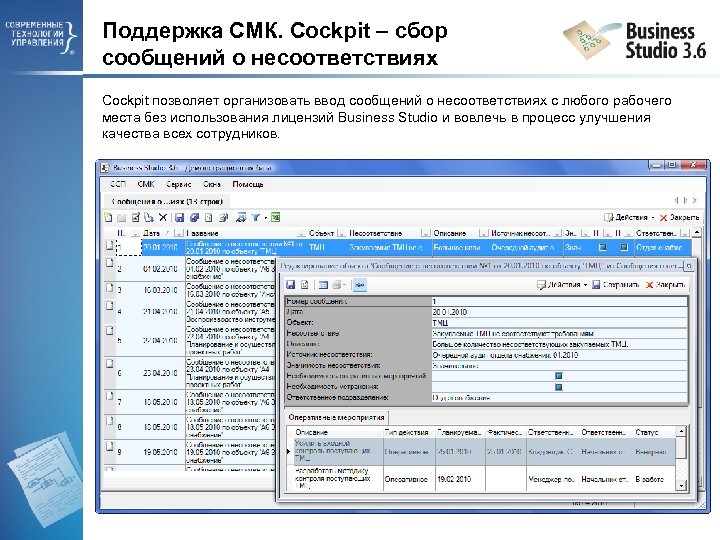
Task: Click the copy record icon in main toolbar
Action: tap(149, 218)
